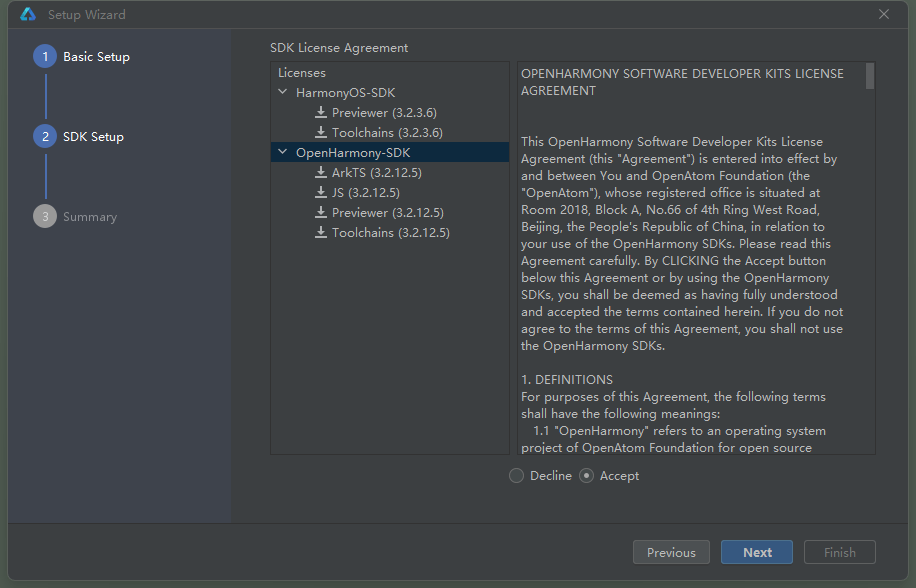Viewport: 916px width, 588px height.
Task: Click download icon beside OpenHarmony Previewer (3.2.12.5)
Action: pyautogui.click(x=321, y=213)
